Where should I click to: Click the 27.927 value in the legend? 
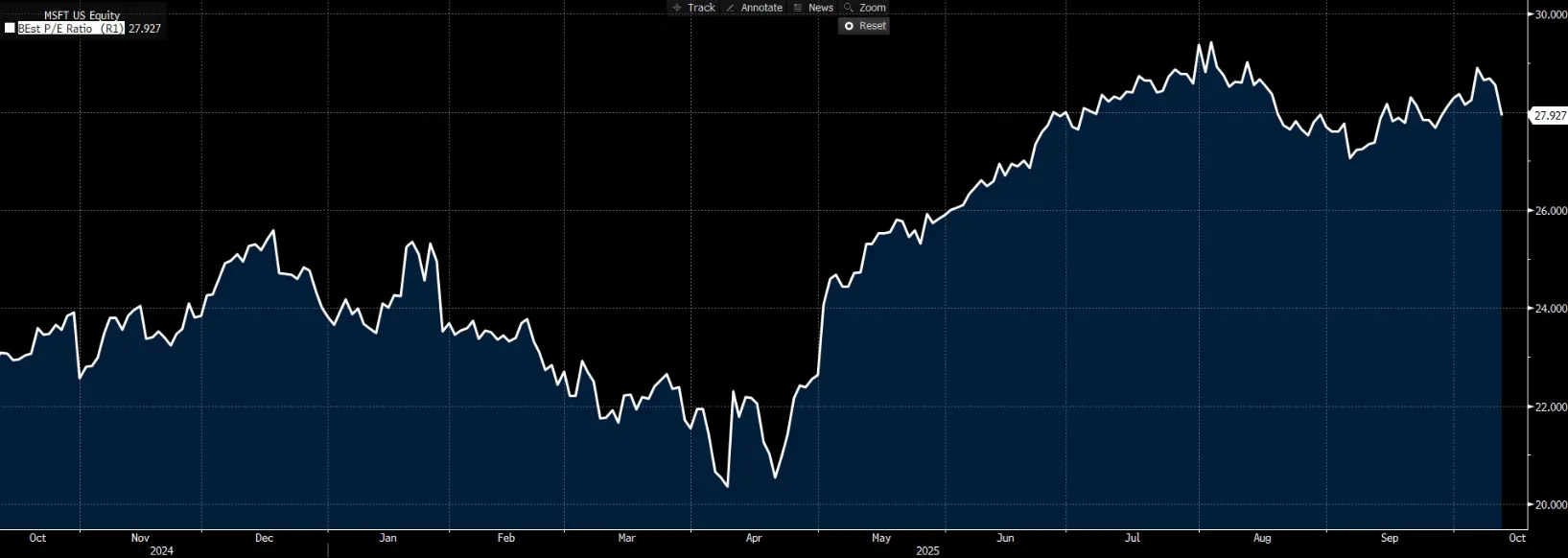(x=145, y=29)
